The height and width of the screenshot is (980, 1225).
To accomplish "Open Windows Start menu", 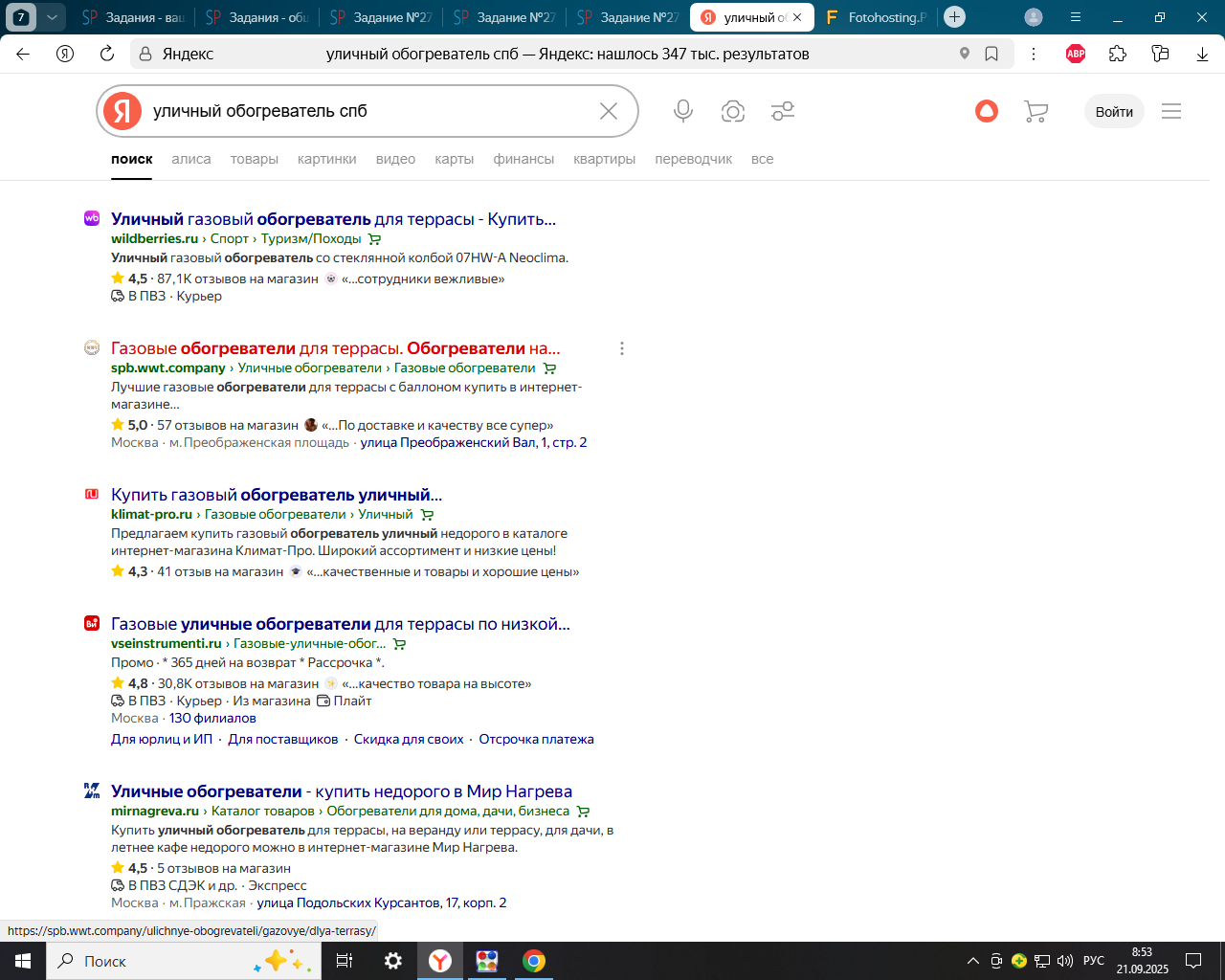I will [x=23, y=961].
